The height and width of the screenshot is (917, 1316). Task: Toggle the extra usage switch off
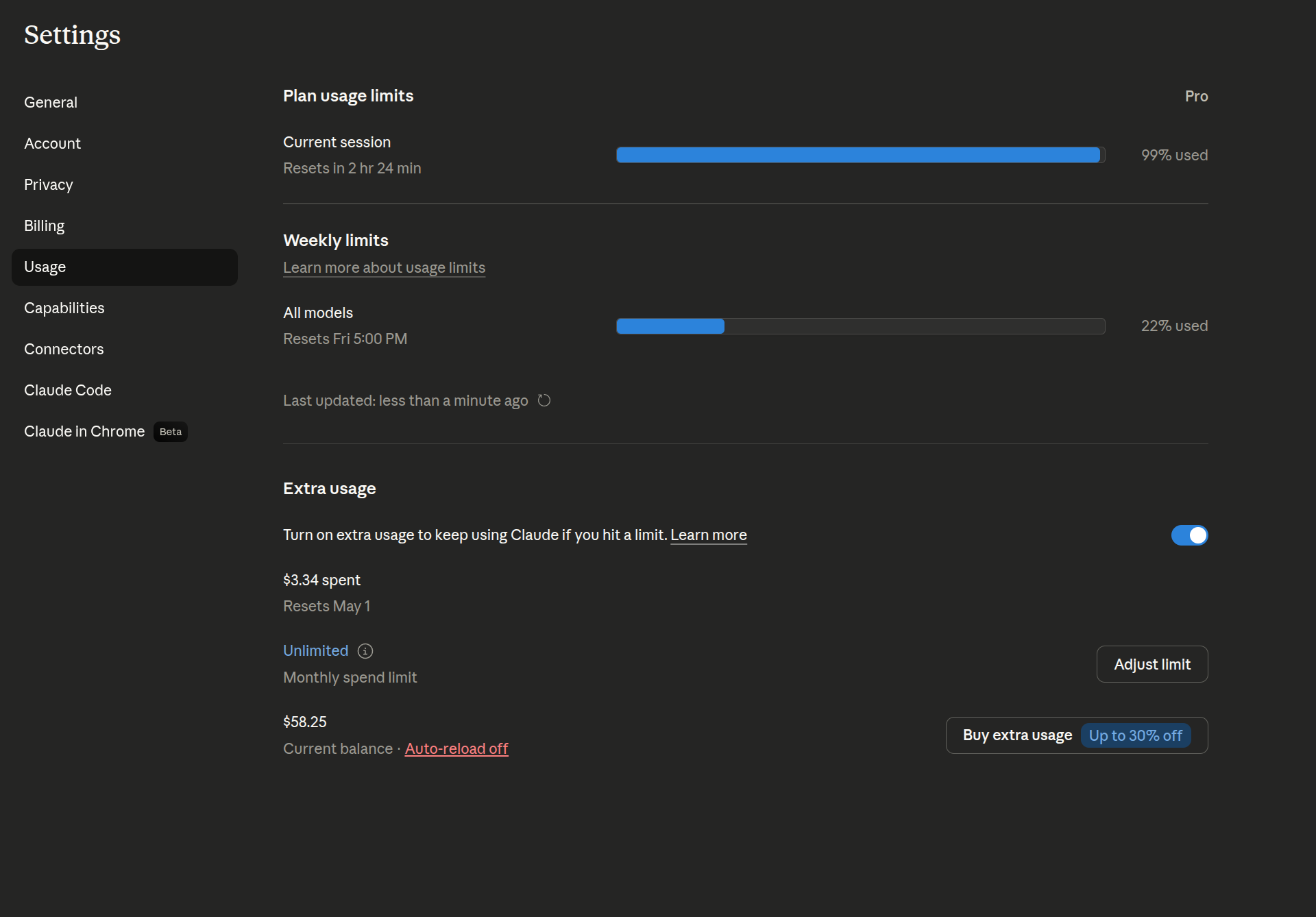tap(1189, 535)
